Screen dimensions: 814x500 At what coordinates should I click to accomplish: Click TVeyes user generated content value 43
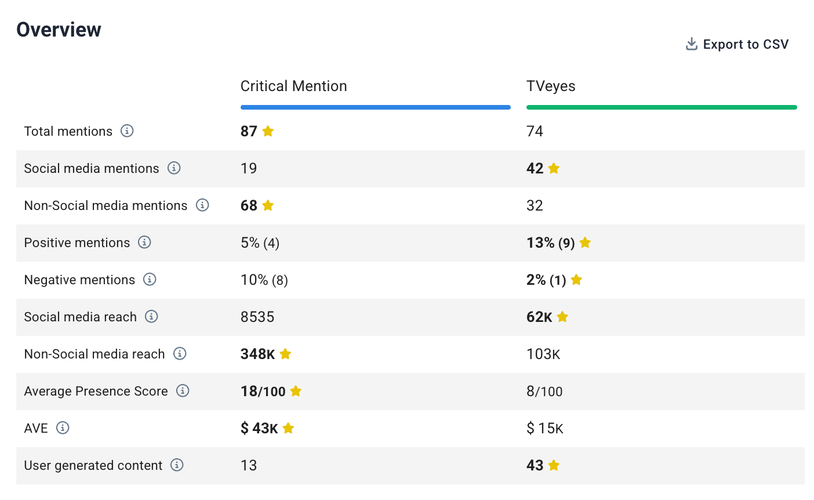(x=535, y=465)
